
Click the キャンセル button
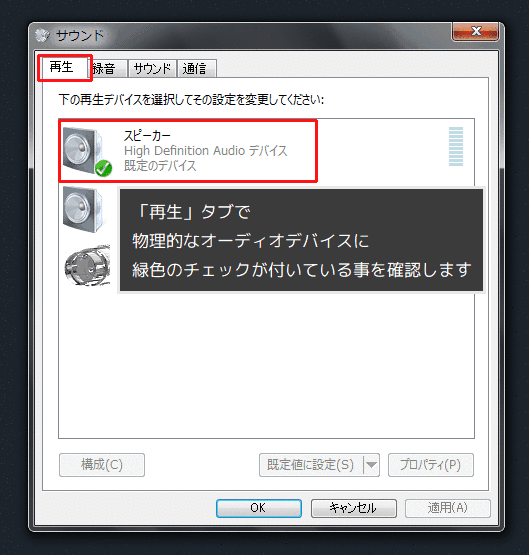(353, 508)
